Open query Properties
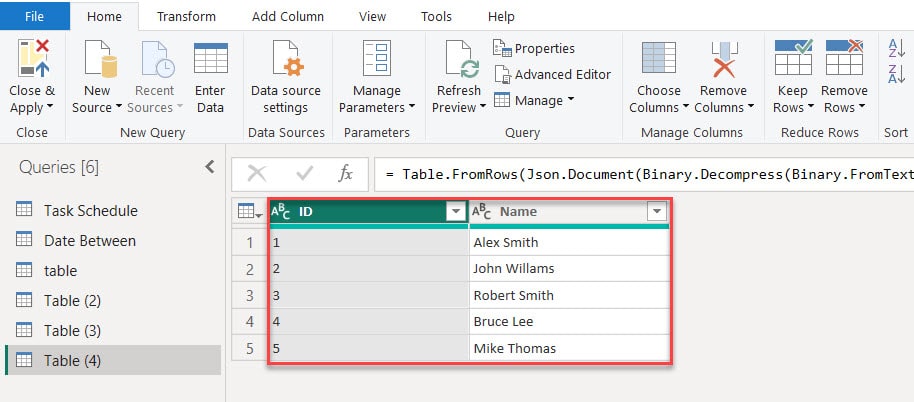 [534, 48]
